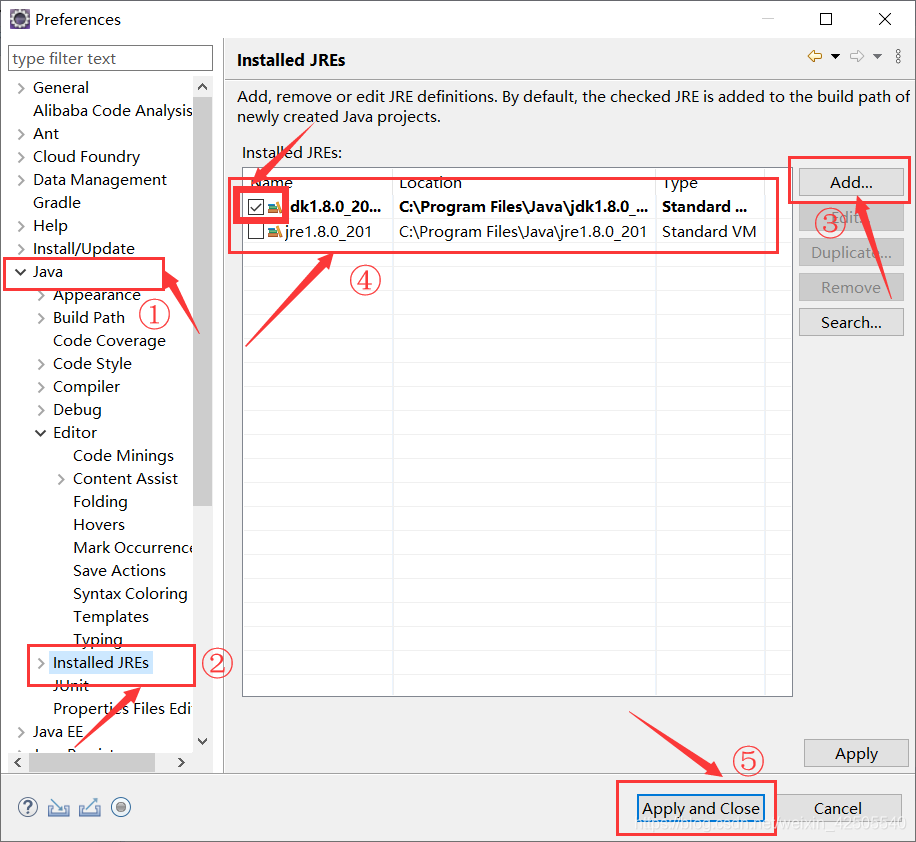Expand the Code Style node
This screenshot has width=916, height=842.
[41, 364]
